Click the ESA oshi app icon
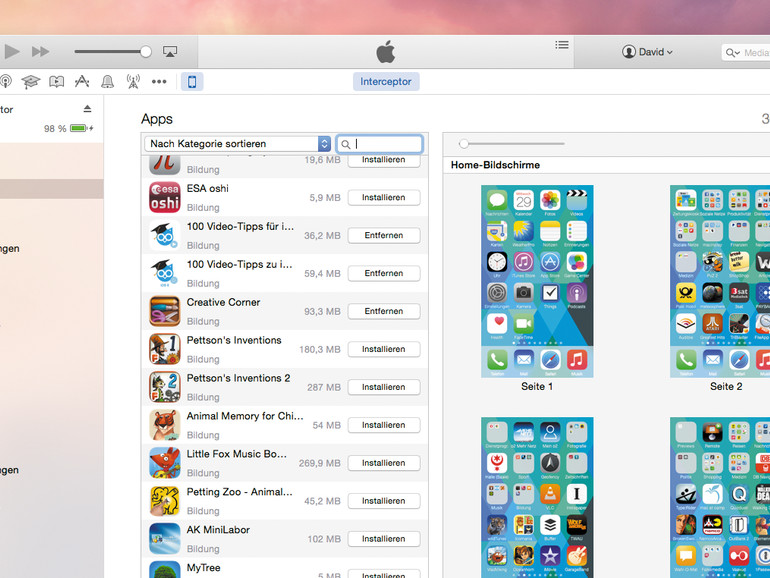 click(165, 197)
